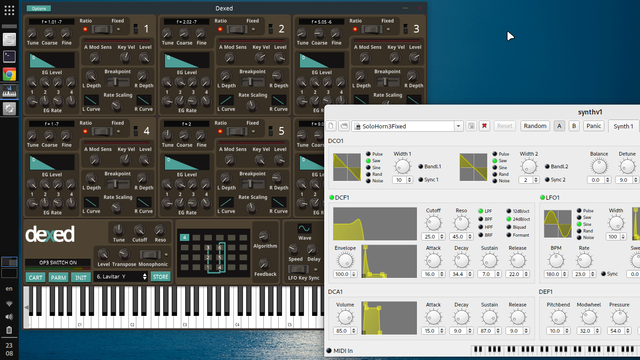Click the Dexed LFO Wave shape display
Screen dimensions: 640x360
pyautogui.click(x=304, y=228)
